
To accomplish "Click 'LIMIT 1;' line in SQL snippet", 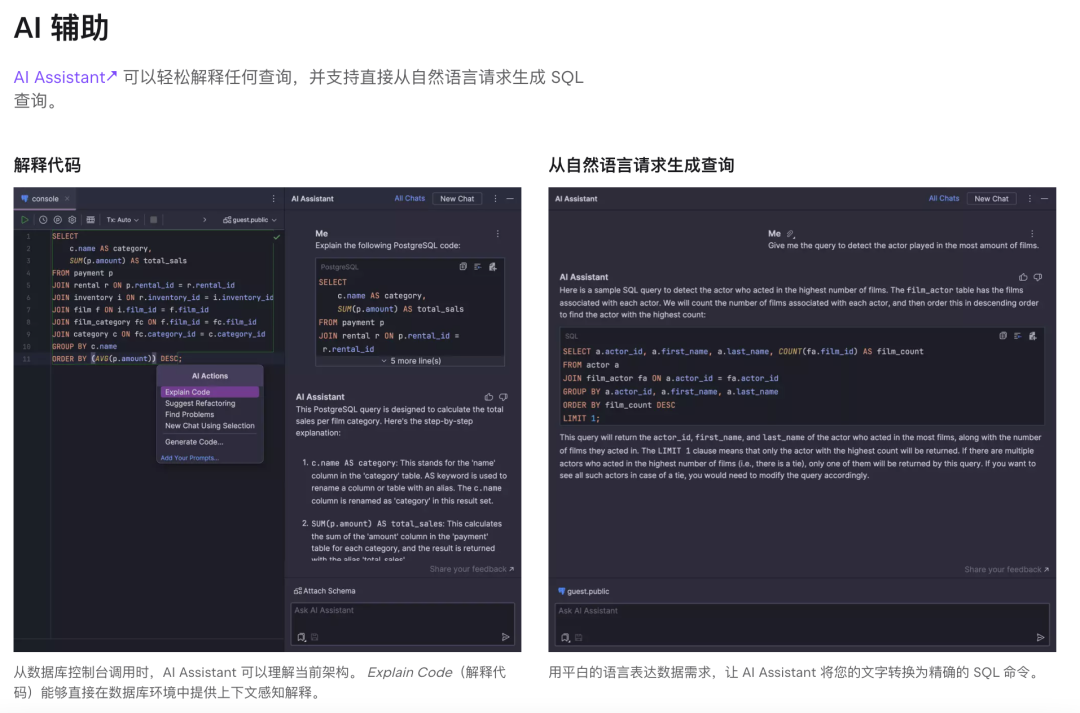I will click(x=581, y=418).
